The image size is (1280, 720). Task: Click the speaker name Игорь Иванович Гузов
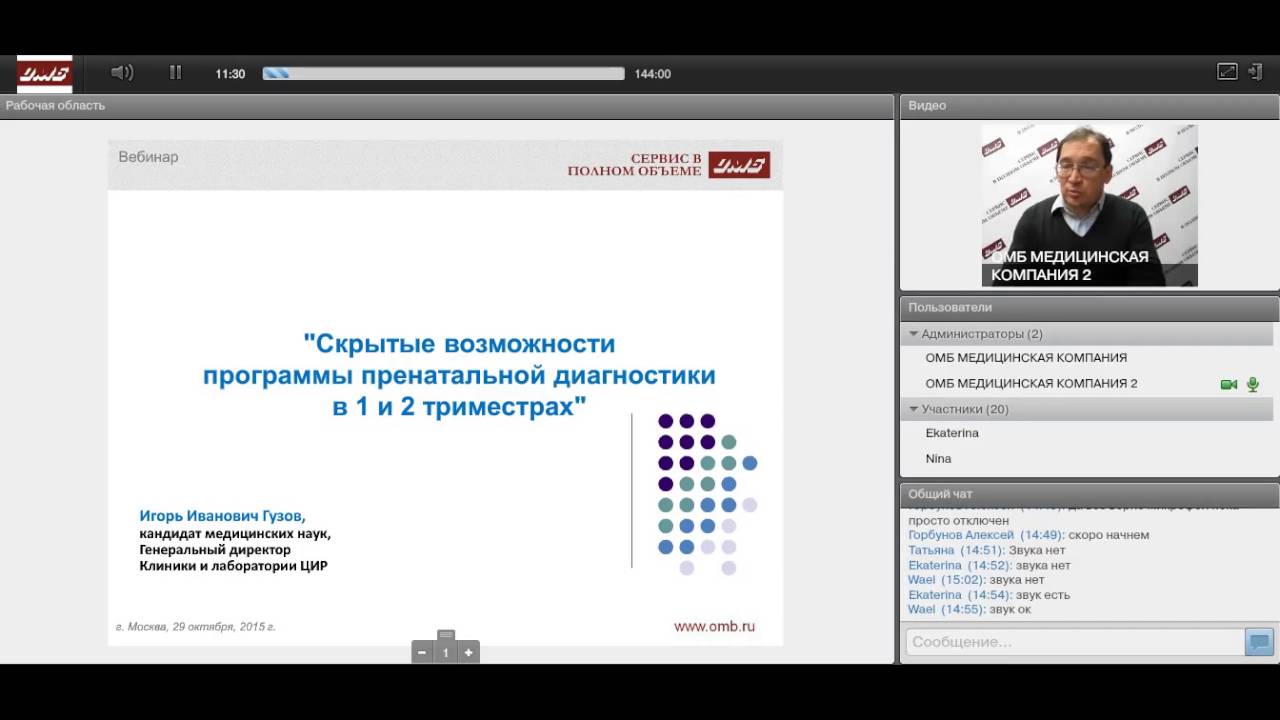click(222, 516)
